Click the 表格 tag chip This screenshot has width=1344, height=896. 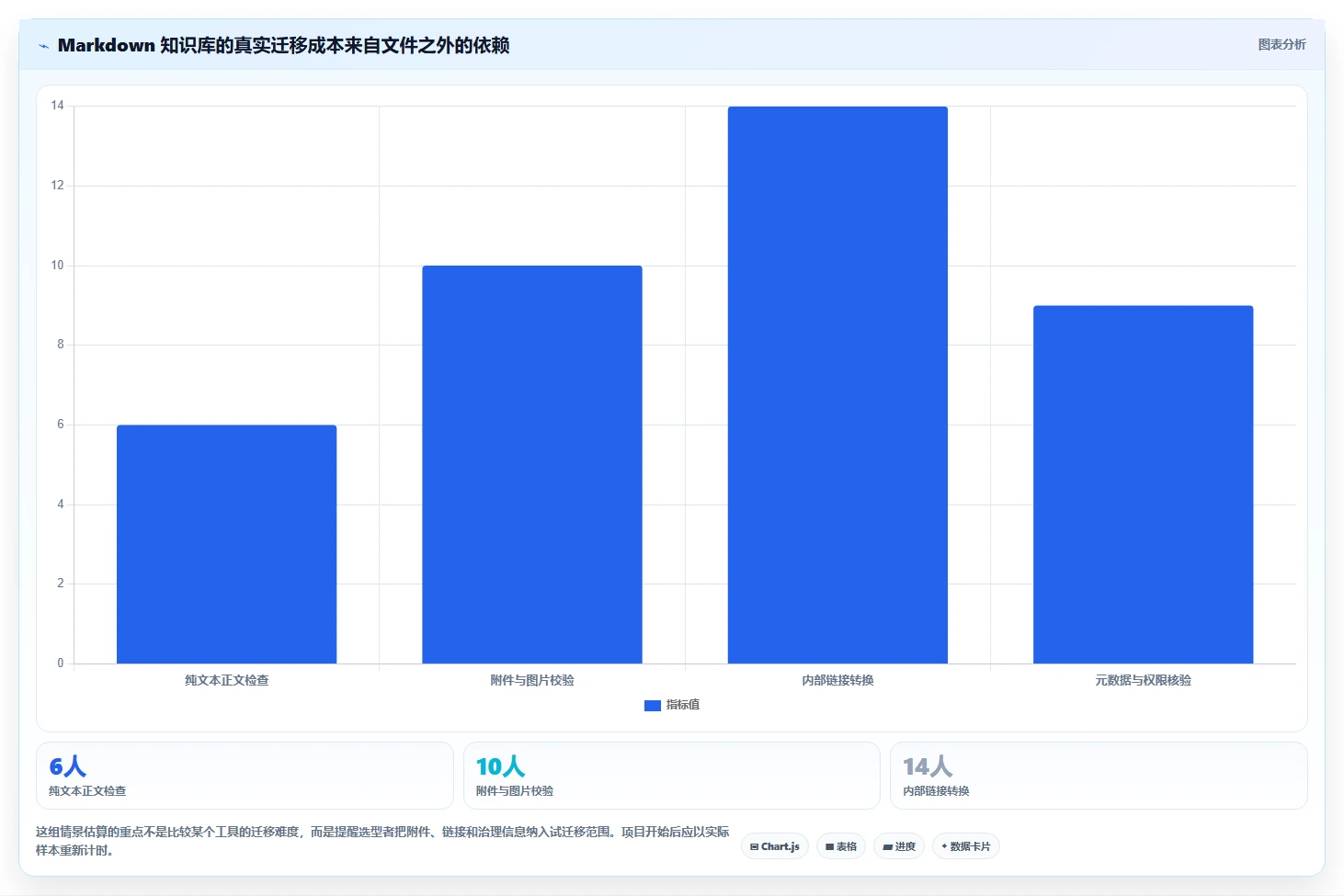pyautogui.click(x=841, y=846)
